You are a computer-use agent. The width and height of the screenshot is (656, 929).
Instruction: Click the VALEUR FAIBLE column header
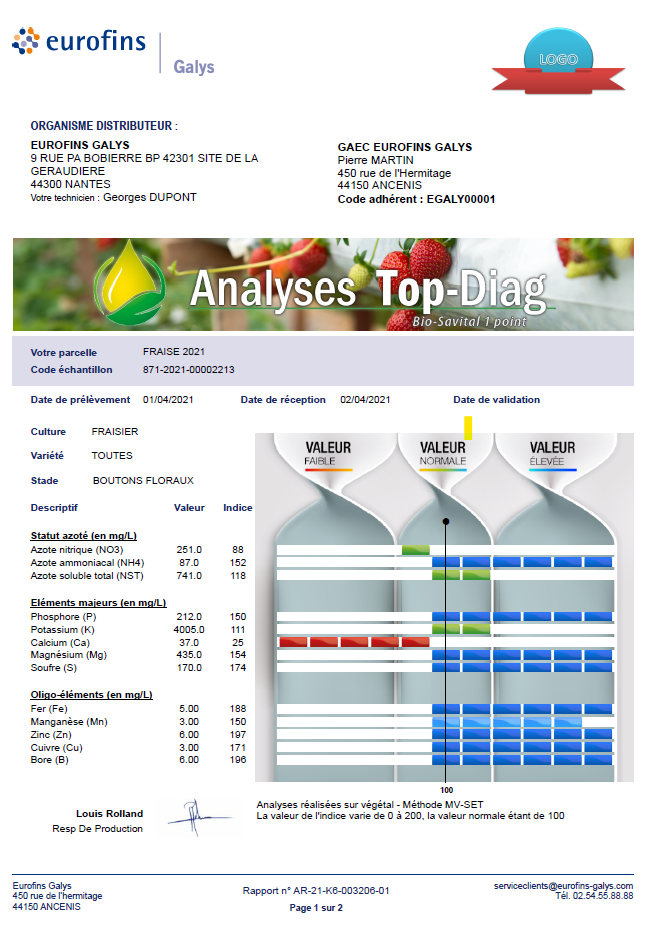[328, 454]
